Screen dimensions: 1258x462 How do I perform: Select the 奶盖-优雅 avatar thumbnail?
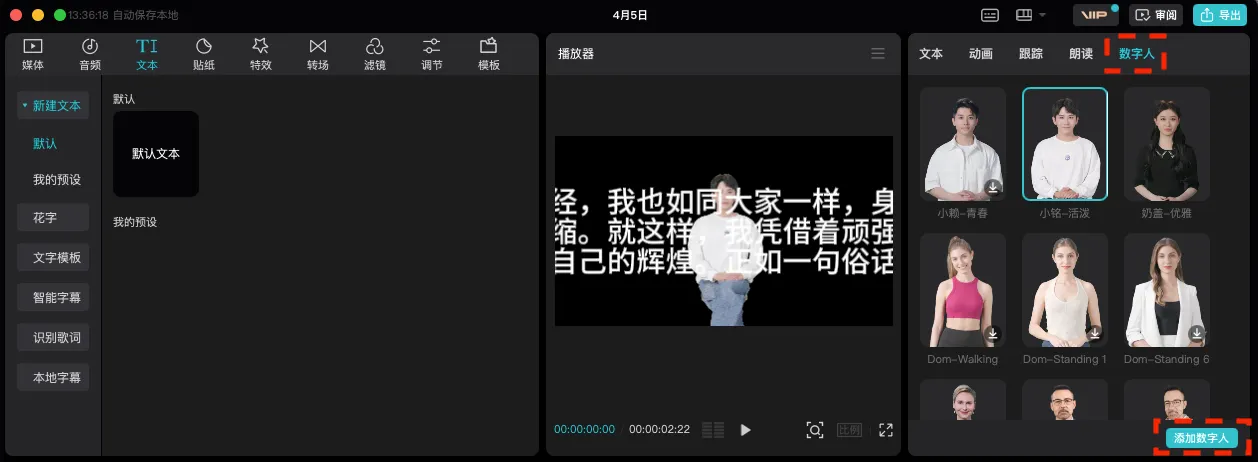(x=1167, y=144)
